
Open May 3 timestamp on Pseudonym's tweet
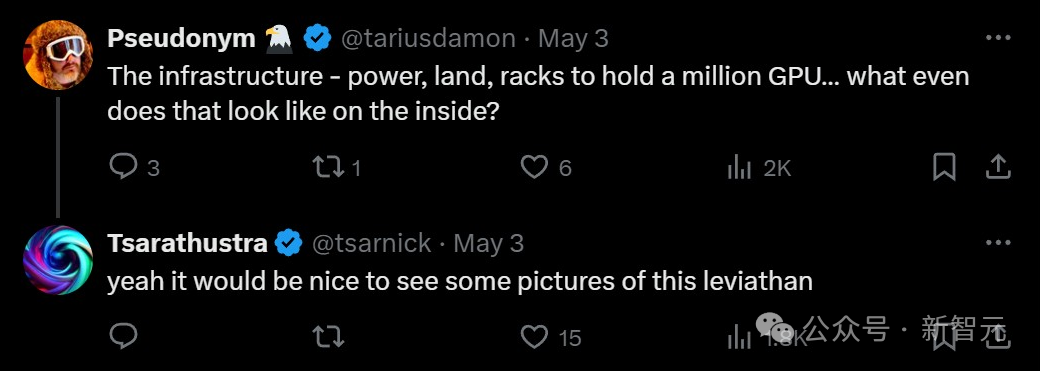pos(573,38)
